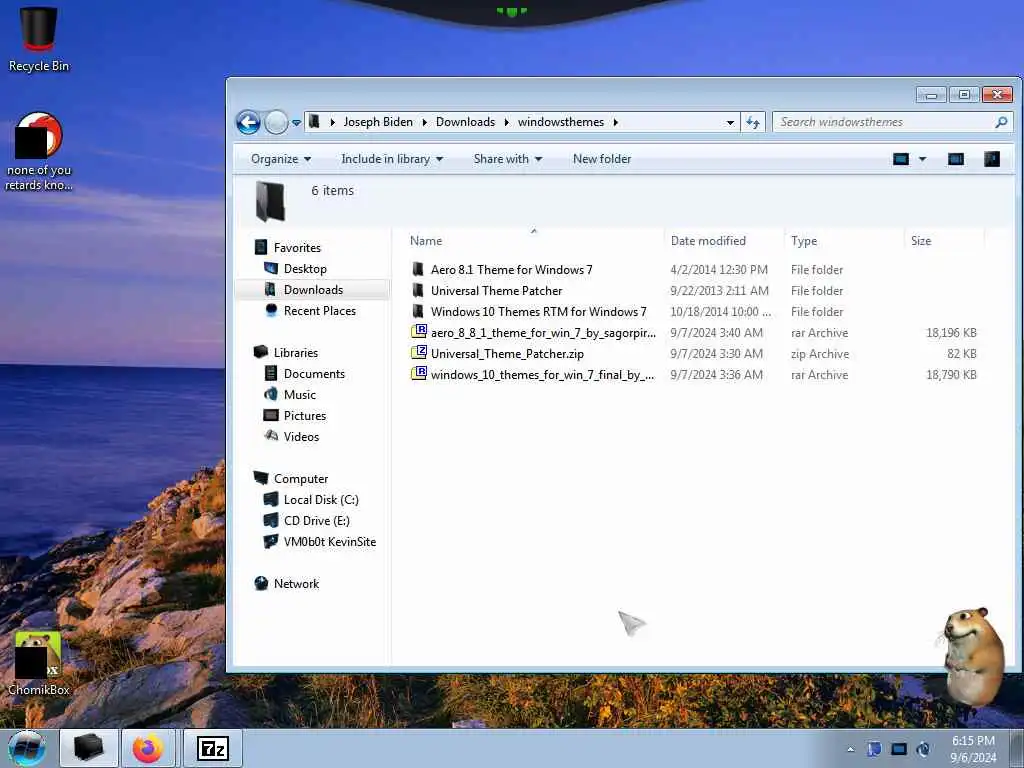
Task: Launch Firefox from the taskbar
Action: (148, 748)
